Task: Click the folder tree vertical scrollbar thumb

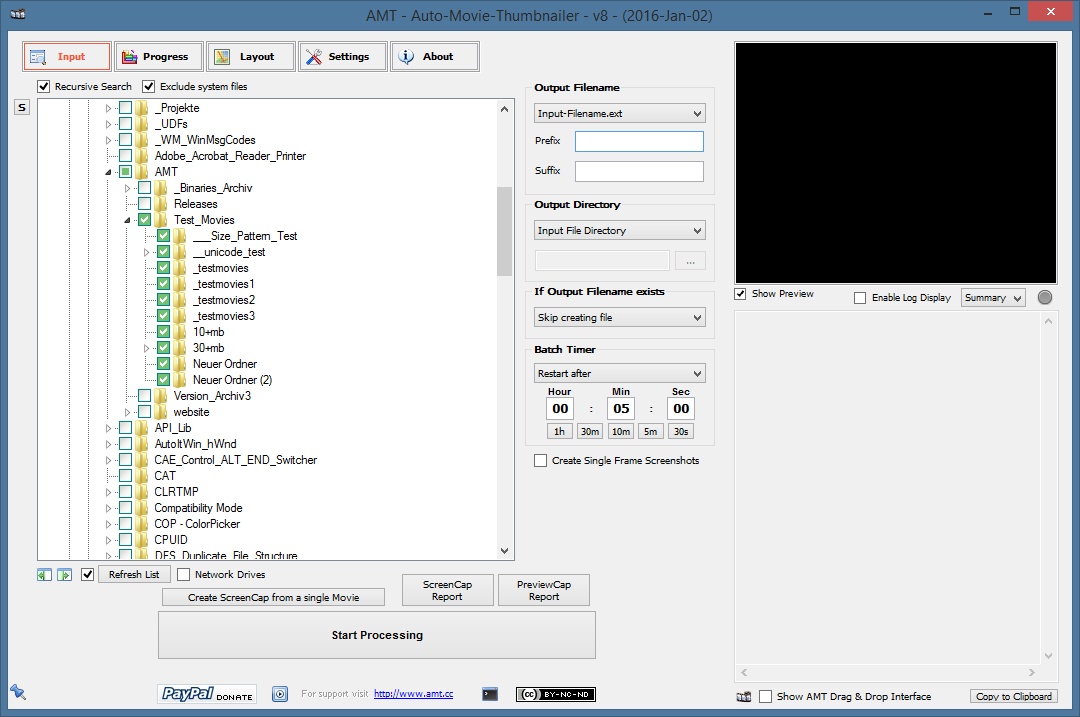Action: click(504, 230)
